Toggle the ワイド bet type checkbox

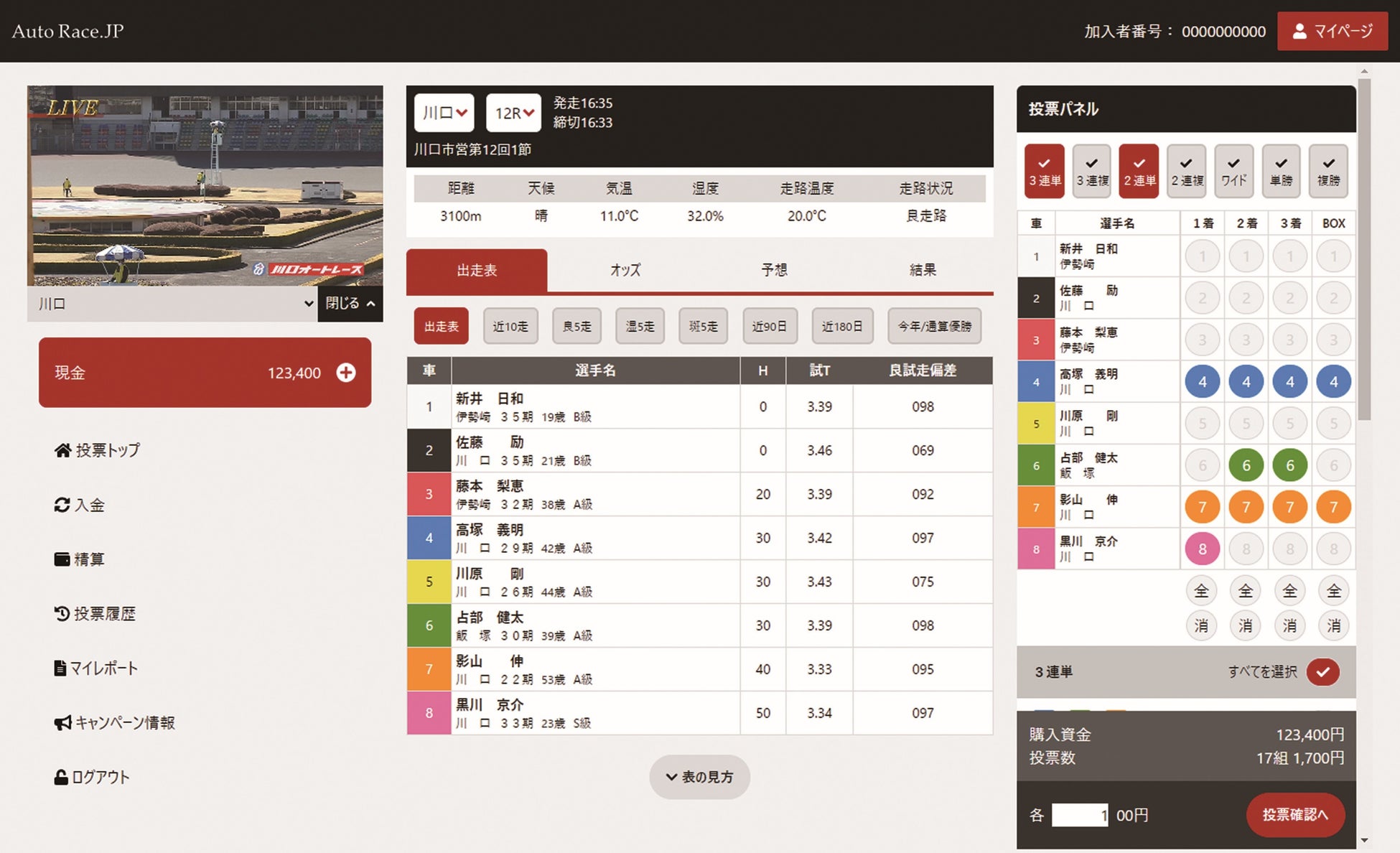pyautogui.click(x=1233, y=171)
